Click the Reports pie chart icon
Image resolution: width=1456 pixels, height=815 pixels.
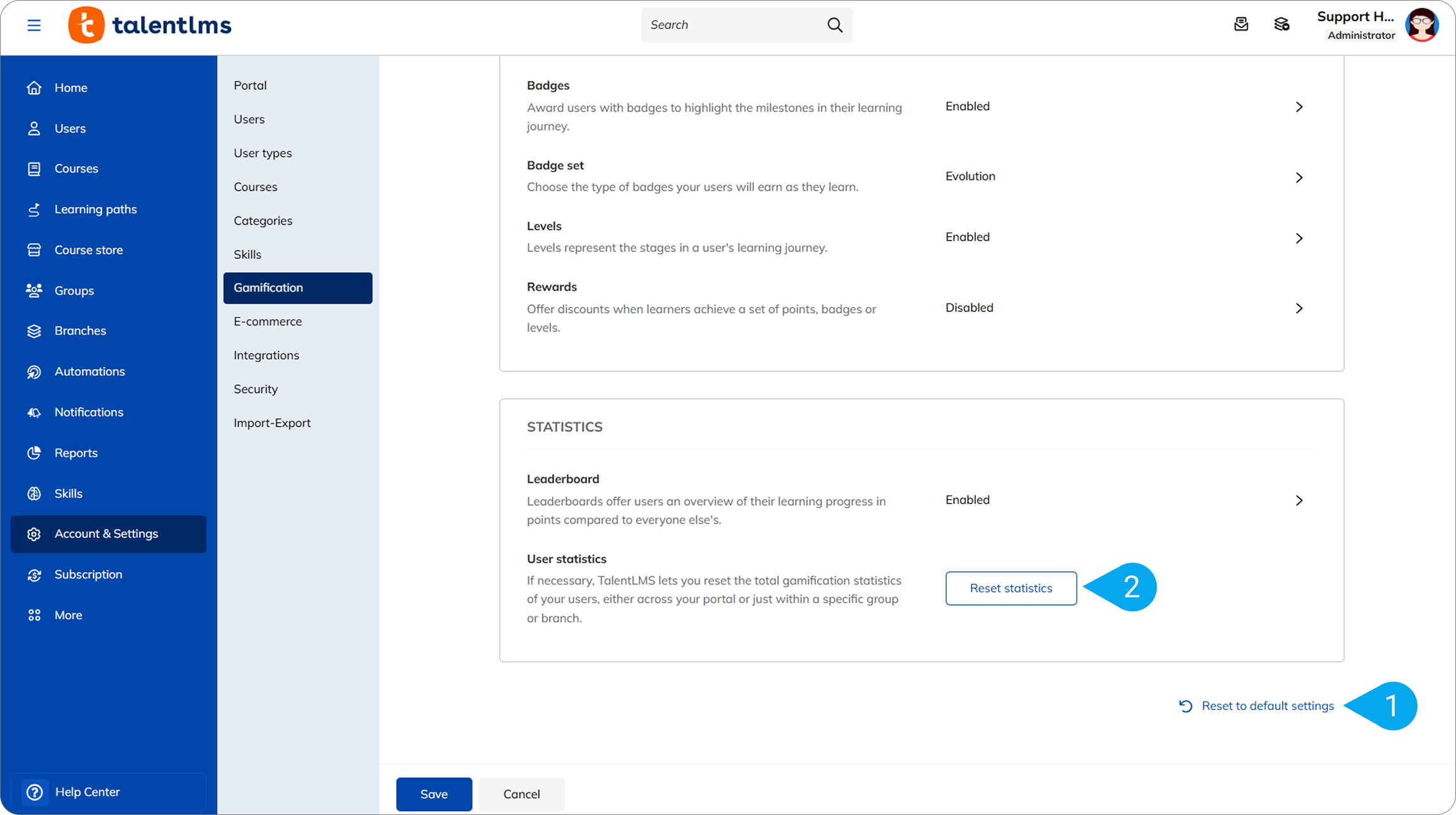pyautogui.click(x=34, y=453)
